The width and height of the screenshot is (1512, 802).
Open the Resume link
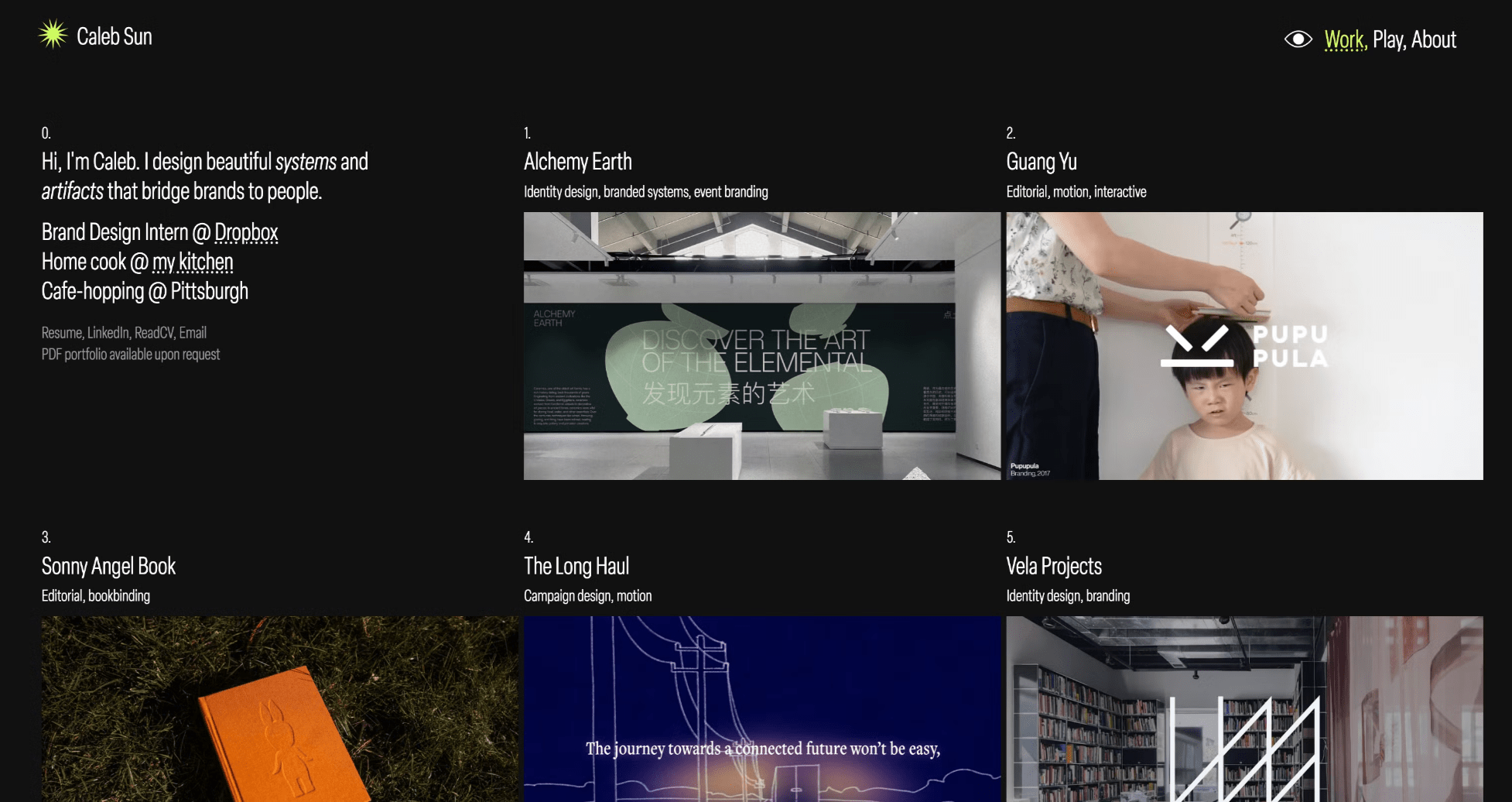pos(61,333)
